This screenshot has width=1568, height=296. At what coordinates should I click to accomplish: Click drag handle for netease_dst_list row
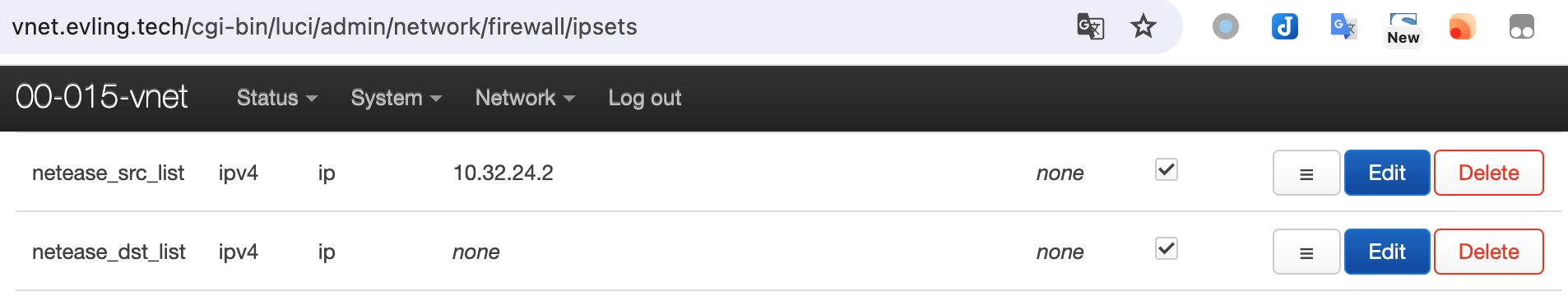click(1306, 252)
